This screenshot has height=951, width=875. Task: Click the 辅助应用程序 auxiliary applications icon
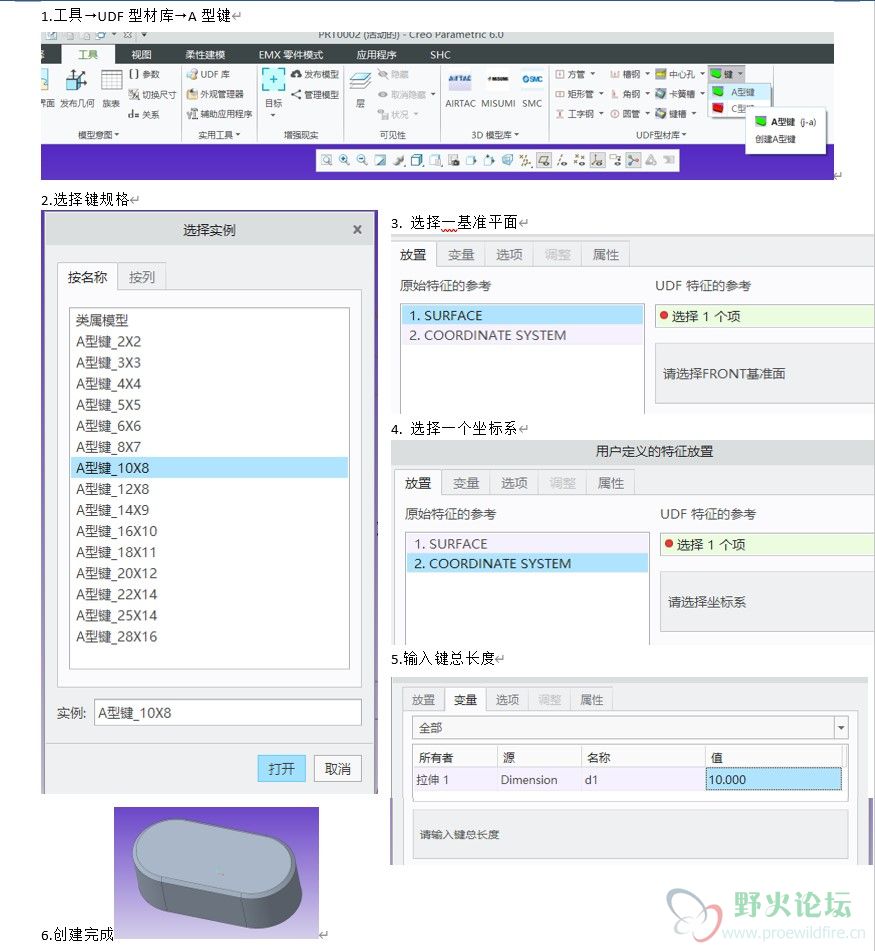[x=192, y=113]
